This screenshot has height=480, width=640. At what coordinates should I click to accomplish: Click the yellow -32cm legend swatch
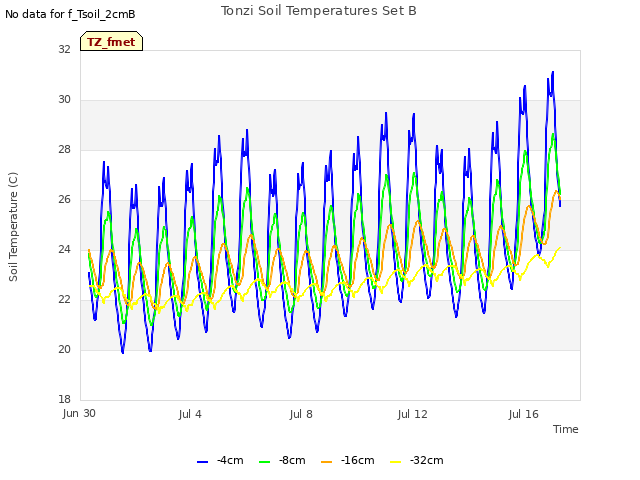(x=396, y=462)
